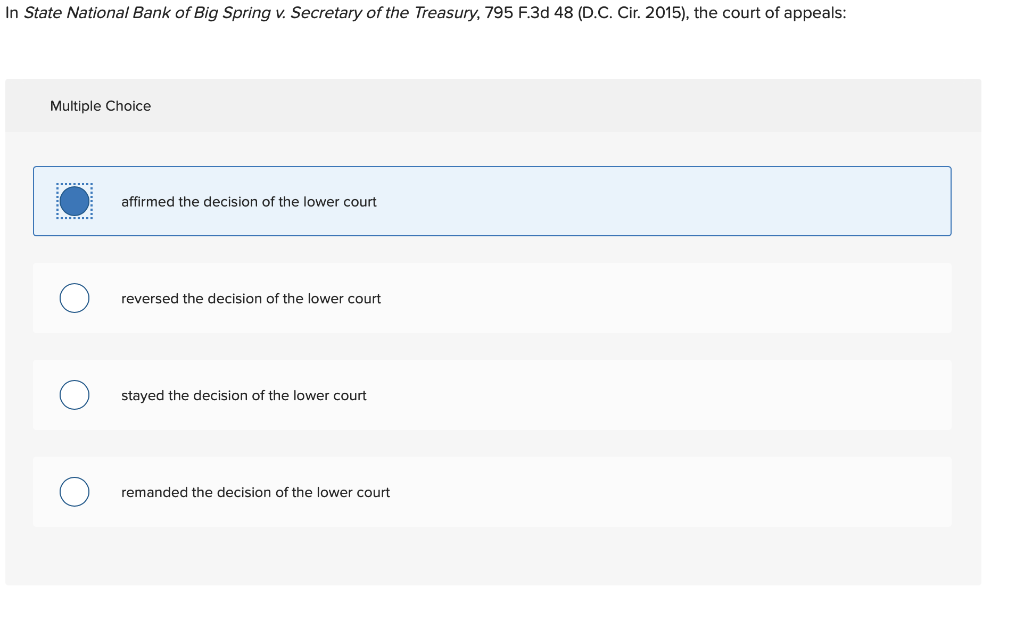Click the gray header bar right of 'Multiple Choice'
This screenshot has height=628, width=1024.
pyautogui.click(x=600, y=106)
